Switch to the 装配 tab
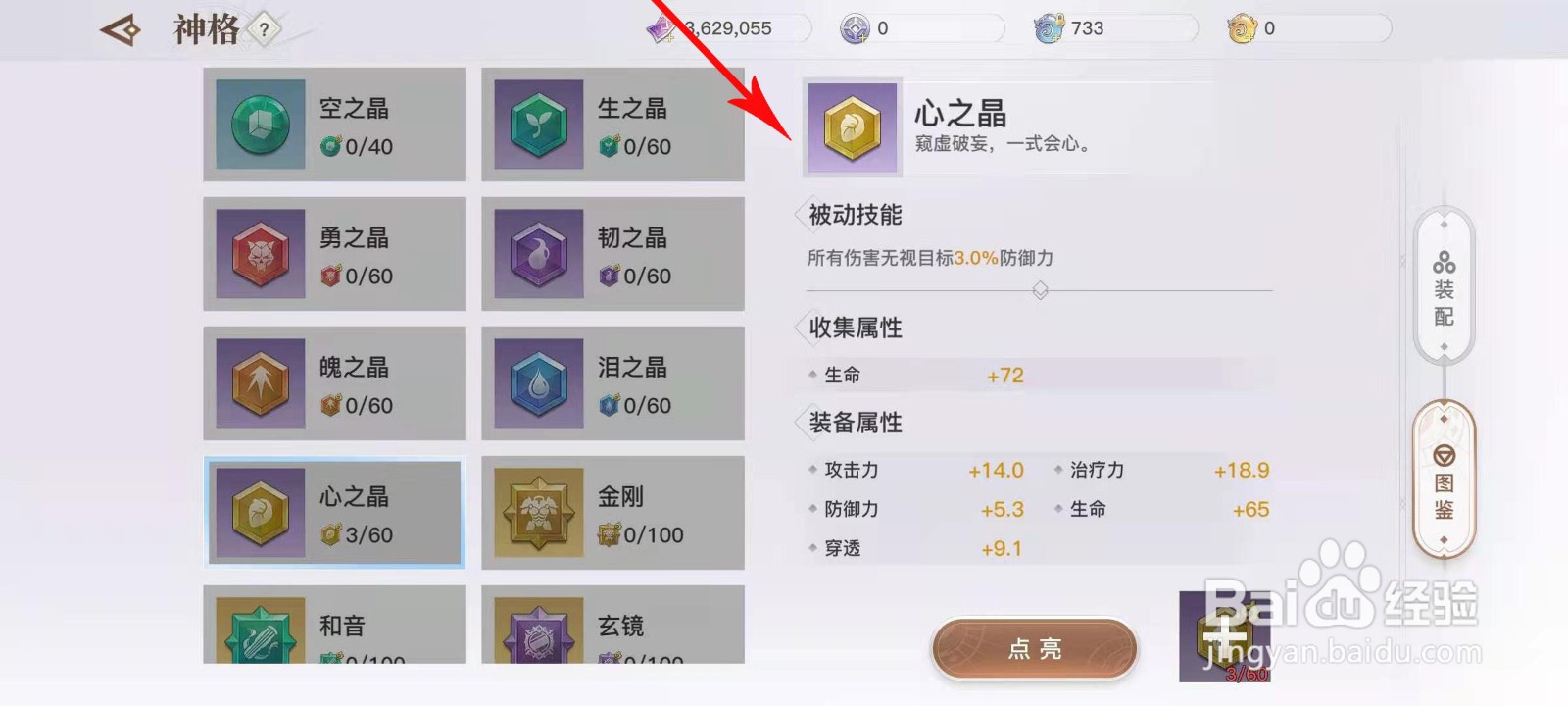 pyautogui.click(x=1444, y=285)
